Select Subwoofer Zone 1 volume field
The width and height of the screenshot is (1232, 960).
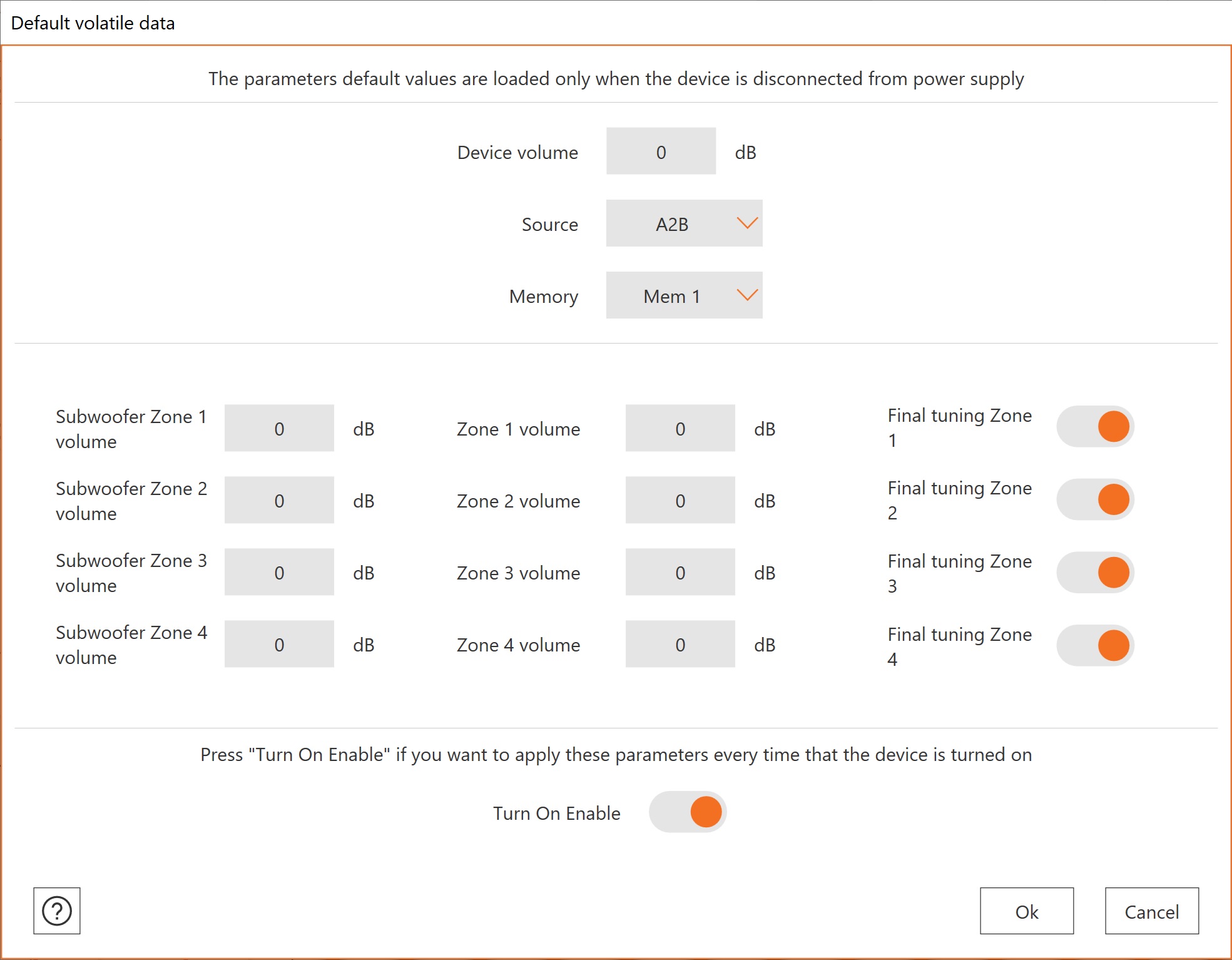click(279, 428)
